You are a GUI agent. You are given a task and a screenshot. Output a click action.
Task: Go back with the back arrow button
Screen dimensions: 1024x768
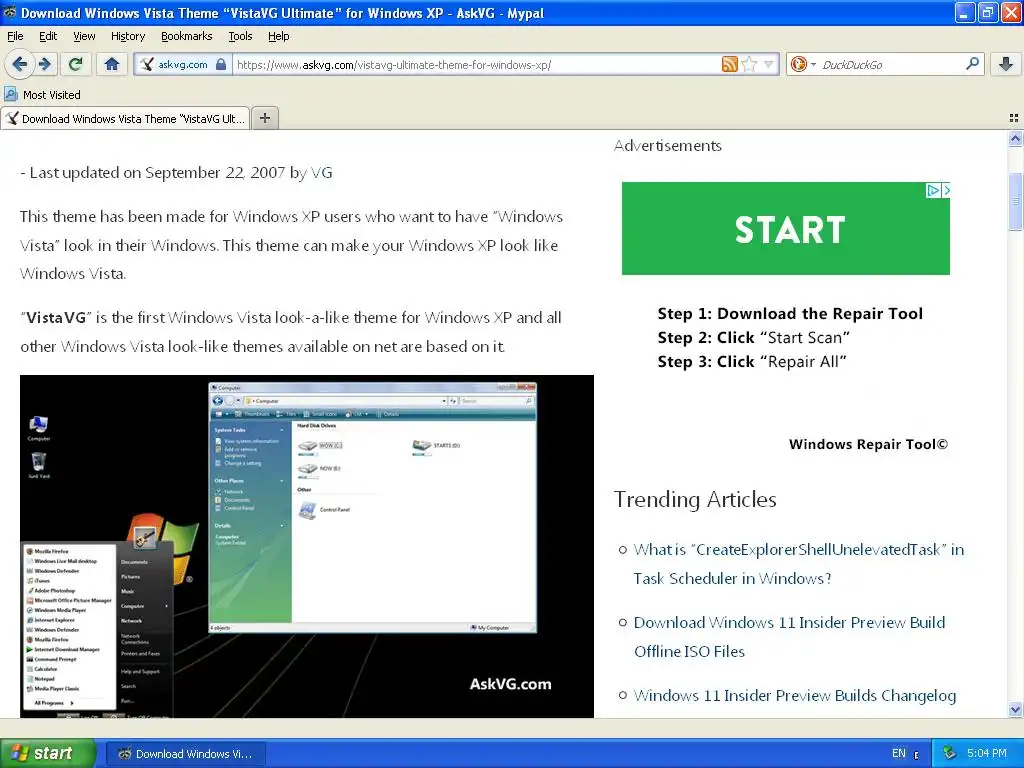pyautogui.click(x=20, y=64)
